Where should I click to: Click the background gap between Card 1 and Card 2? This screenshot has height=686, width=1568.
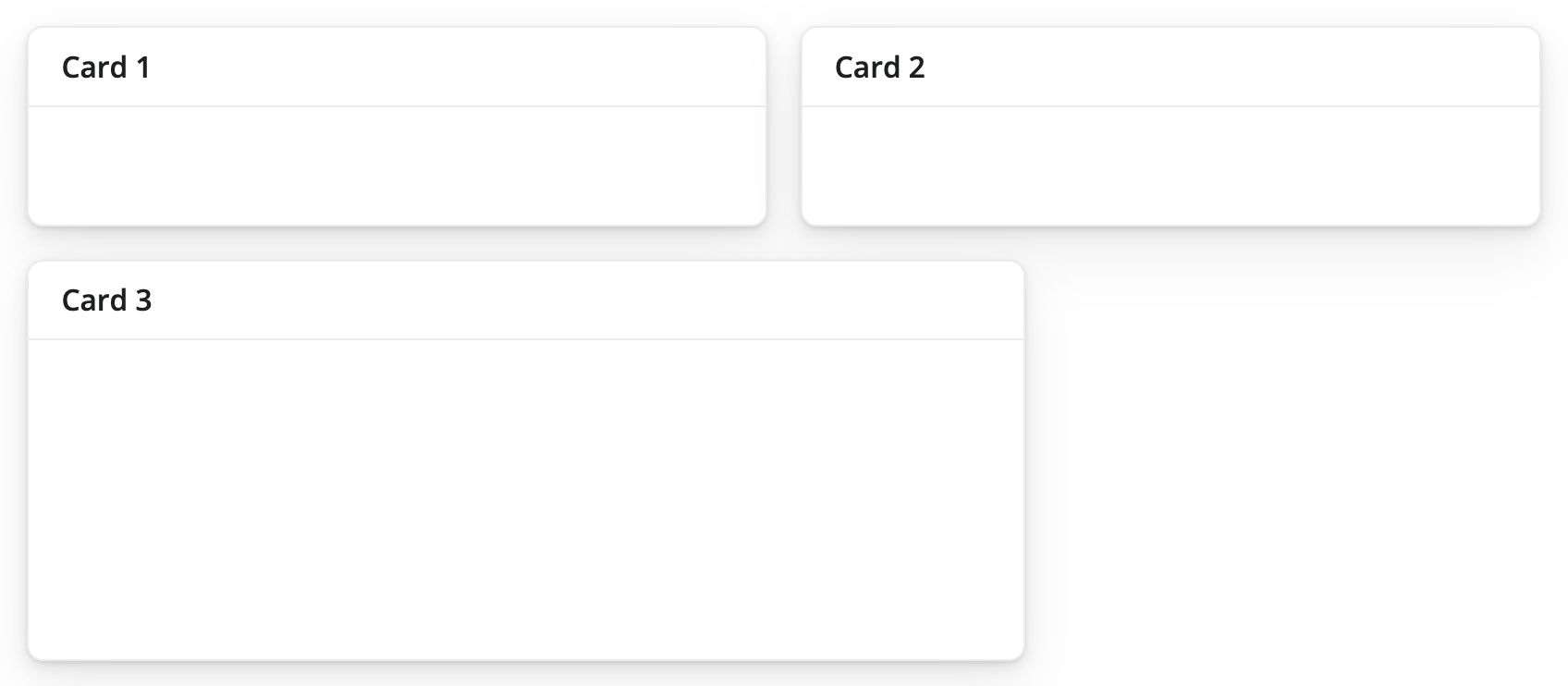785,125
